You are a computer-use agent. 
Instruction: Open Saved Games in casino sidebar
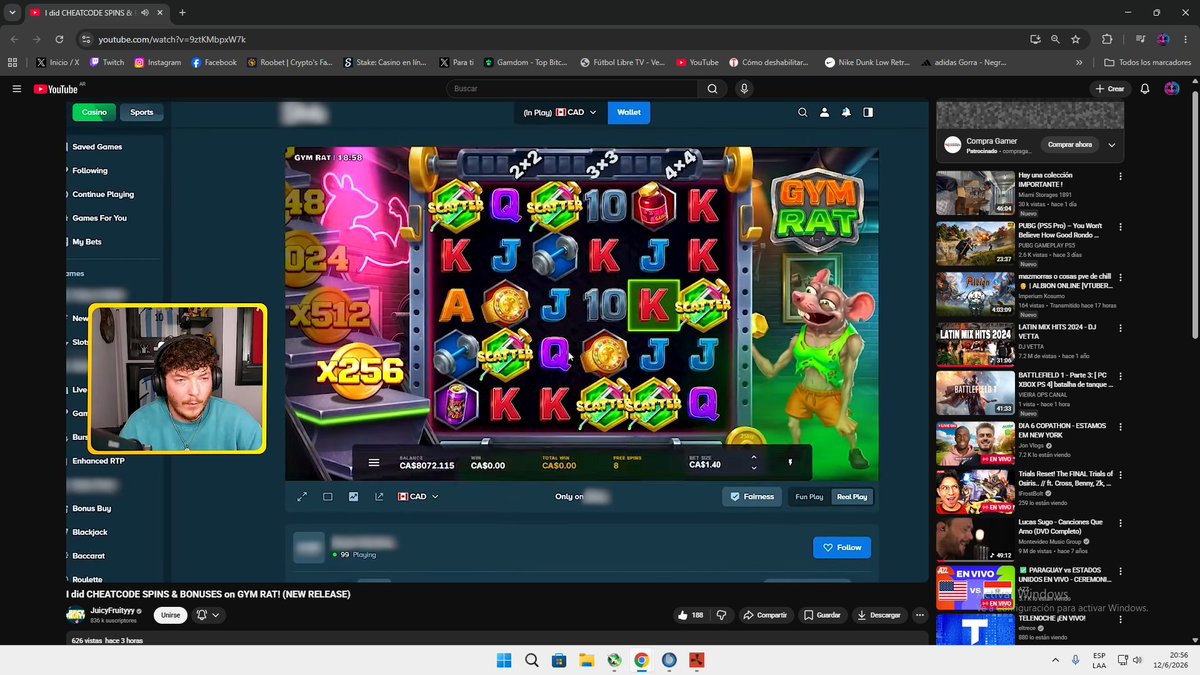click(97, 147)
